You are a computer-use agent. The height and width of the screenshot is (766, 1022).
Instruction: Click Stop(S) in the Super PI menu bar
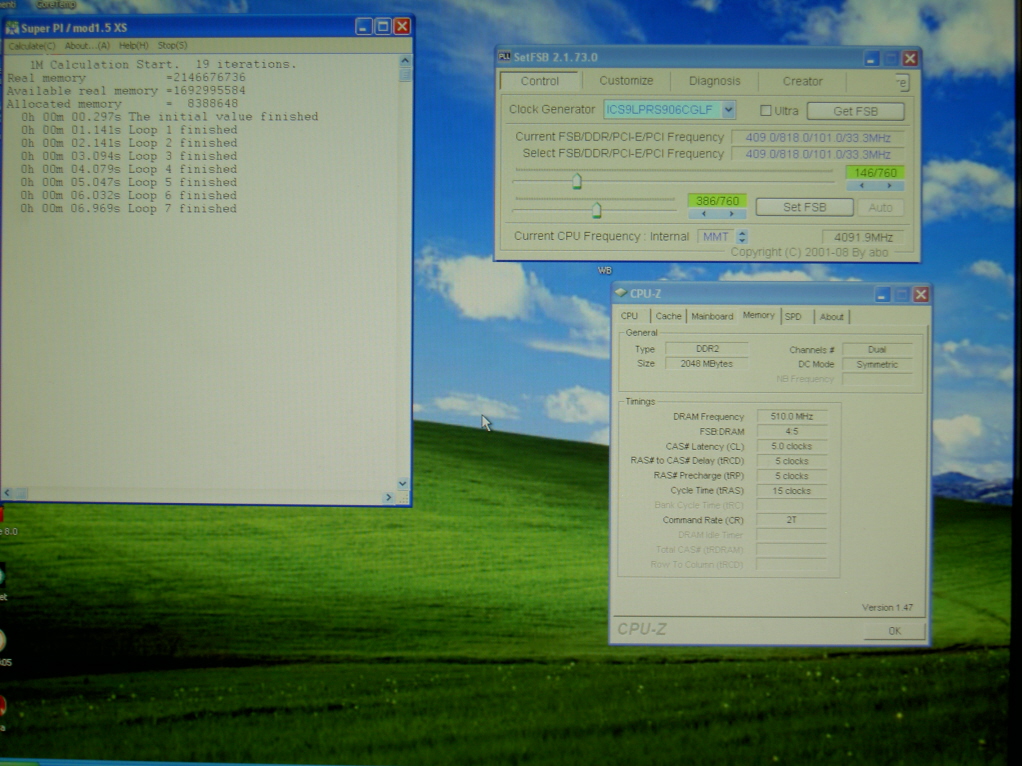[172, 46]
